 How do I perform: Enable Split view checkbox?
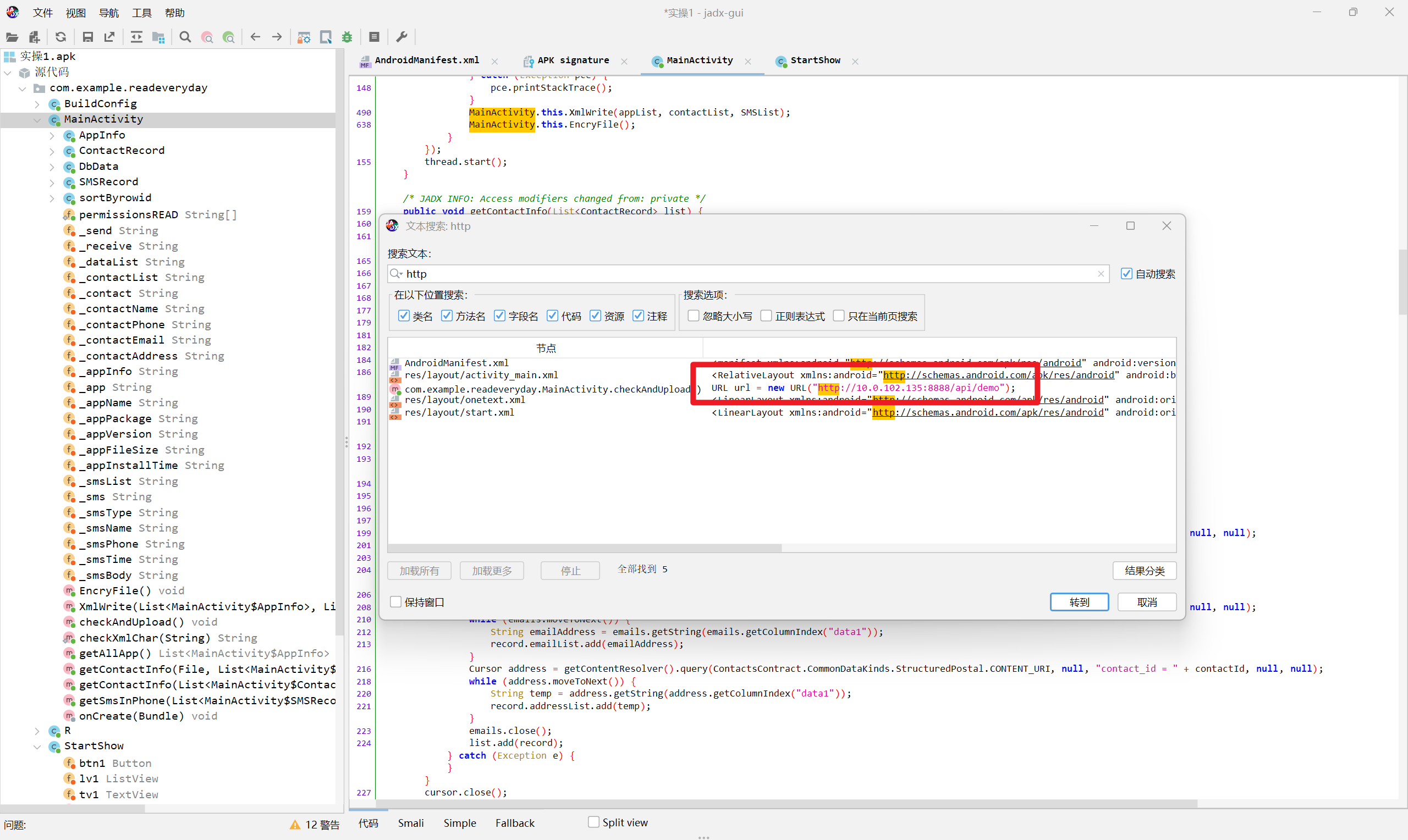[x=593, y=822]
